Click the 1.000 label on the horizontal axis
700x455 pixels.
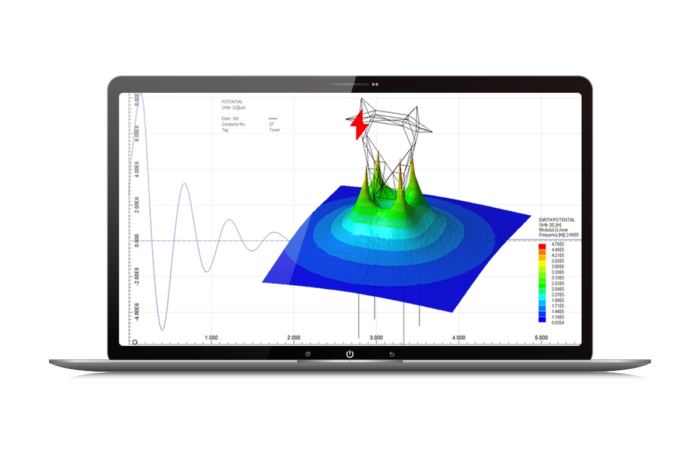coord(211,339)
